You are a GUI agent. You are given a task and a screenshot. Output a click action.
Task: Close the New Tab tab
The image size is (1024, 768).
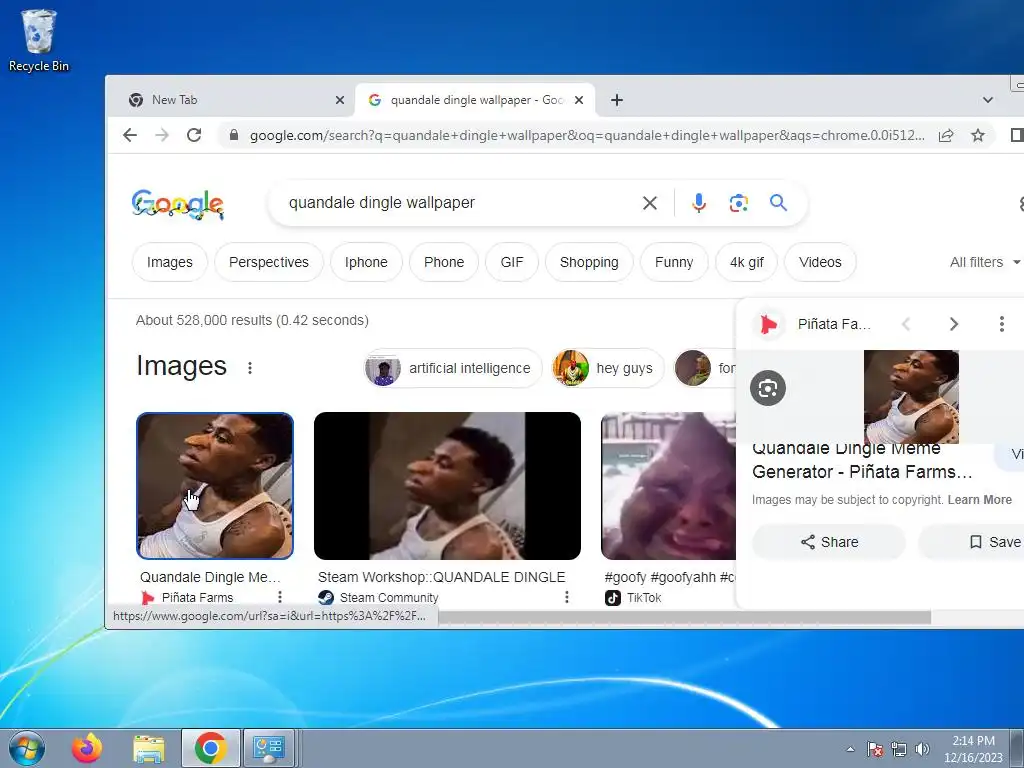(x=340, y=100)
